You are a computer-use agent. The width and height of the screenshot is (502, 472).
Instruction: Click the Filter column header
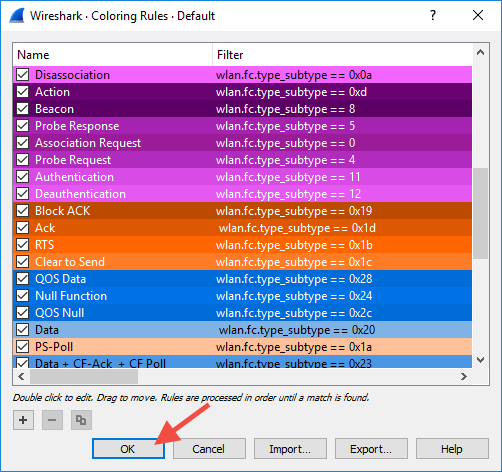[x=342, y=55]
